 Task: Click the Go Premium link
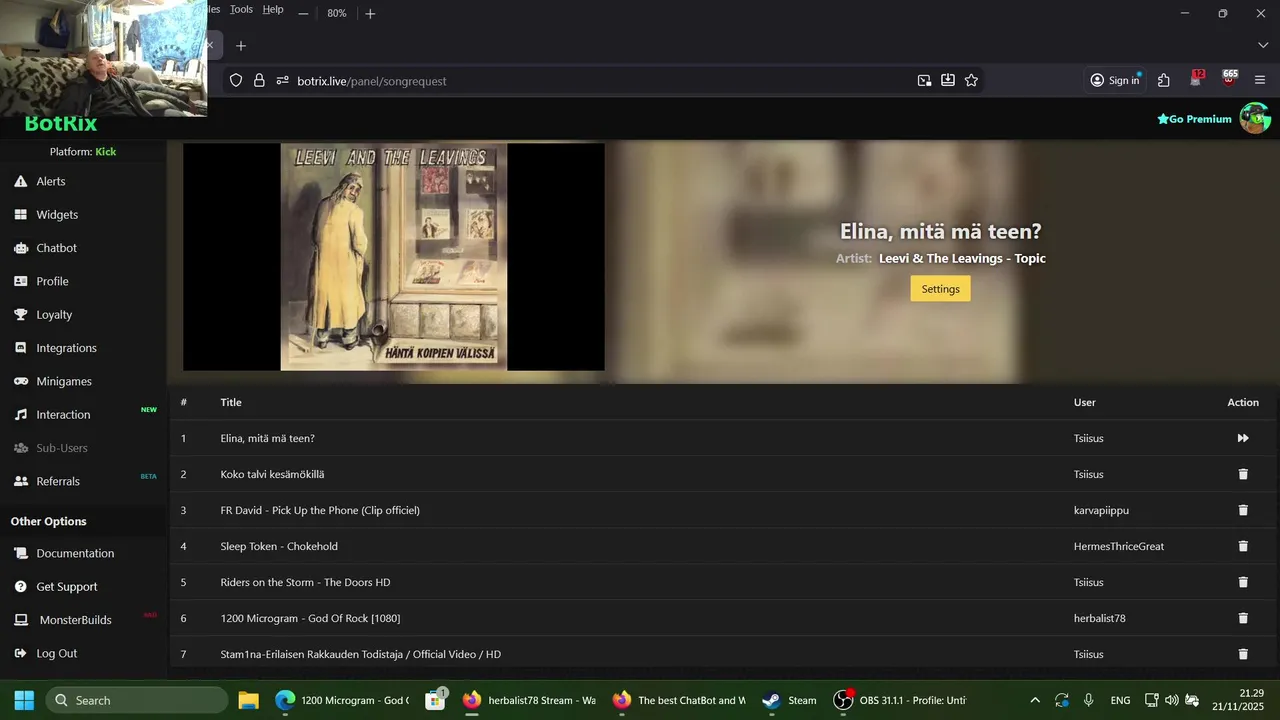coord(1194,119)
